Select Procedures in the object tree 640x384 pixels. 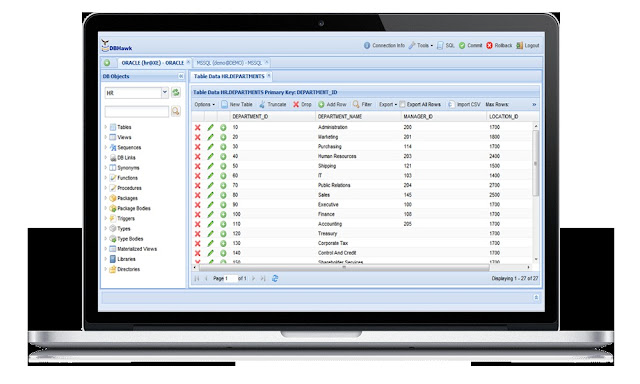point(129,188)
